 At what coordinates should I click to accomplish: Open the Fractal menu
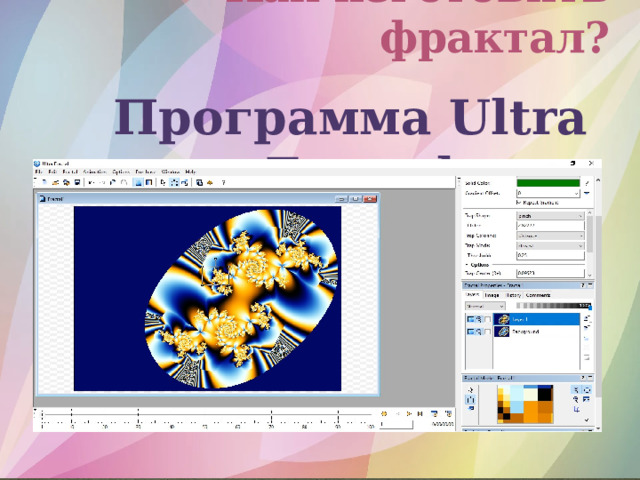click(x=70, y=172)
